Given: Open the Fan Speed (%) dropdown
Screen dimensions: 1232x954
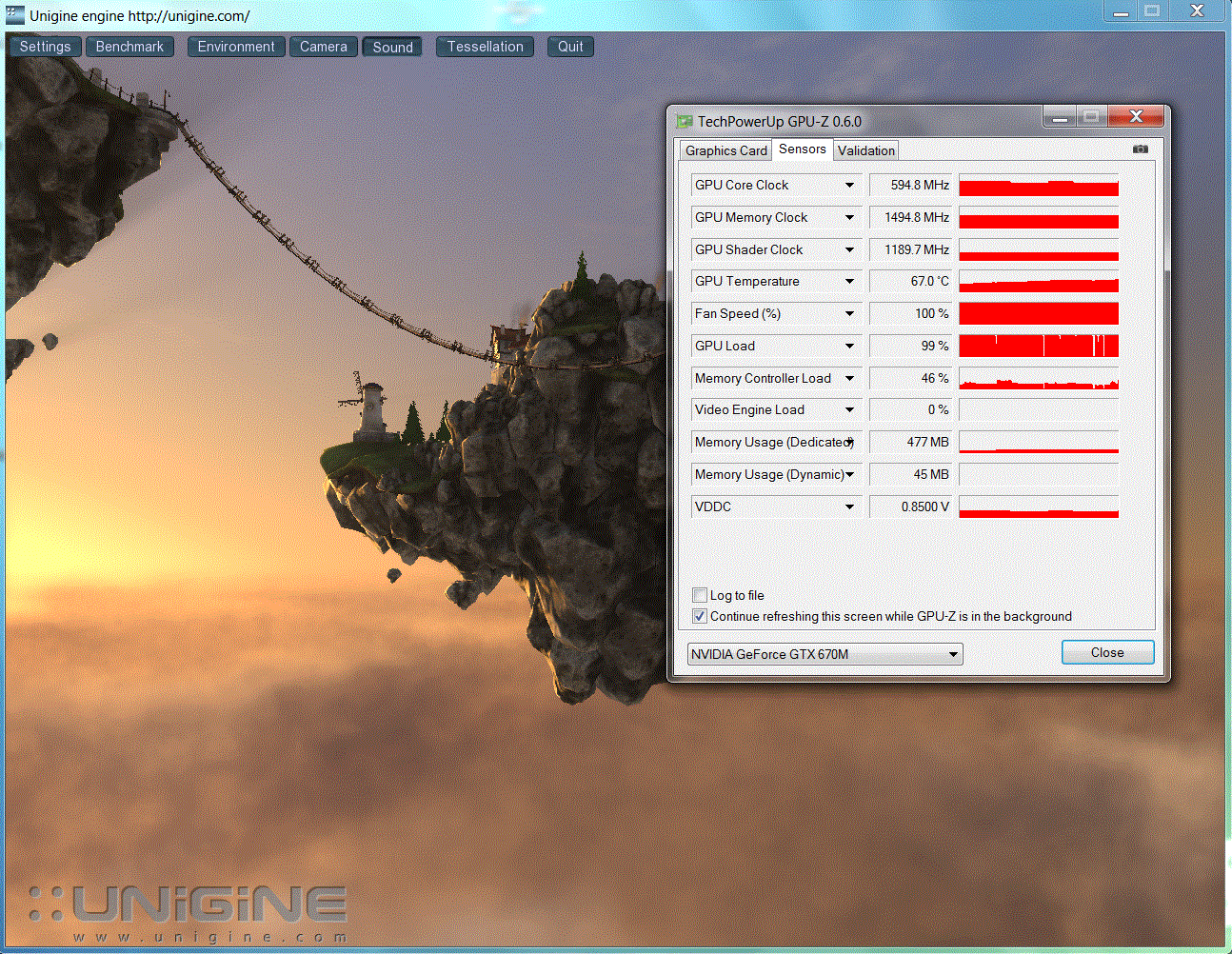Looking at the screenshot, I should pos(849,313).
